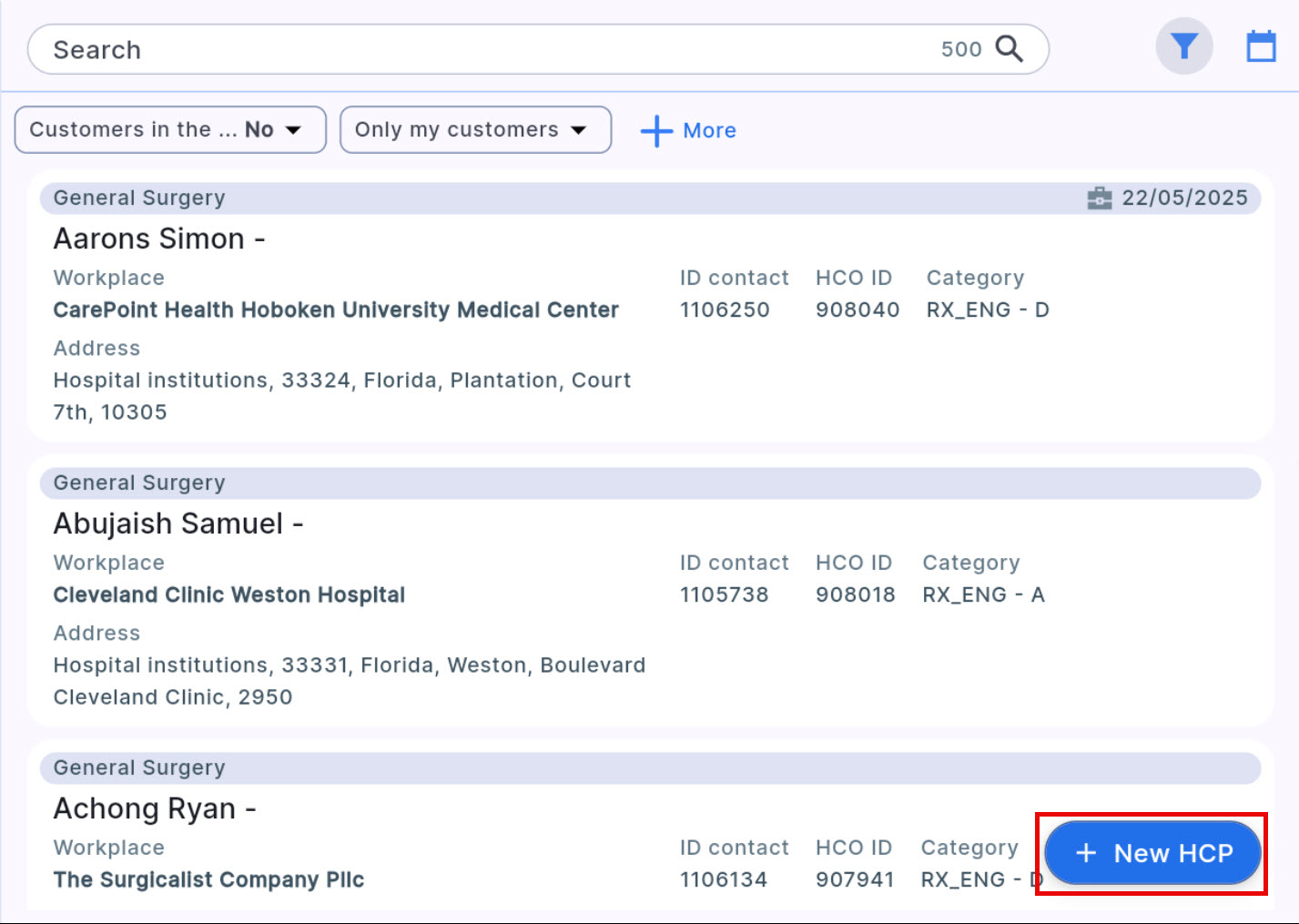Open the 'Only my customers' dropdown
Image resolution: width=1299 pixels, height=924 pixels.
pyautogui.click(x=475, y=130)
